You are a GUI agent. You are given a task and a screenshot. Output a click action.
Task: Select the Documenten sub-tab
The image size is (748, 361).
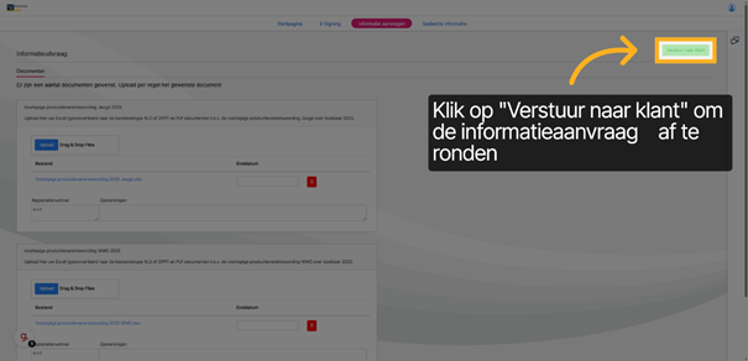(x=30, y=71)
